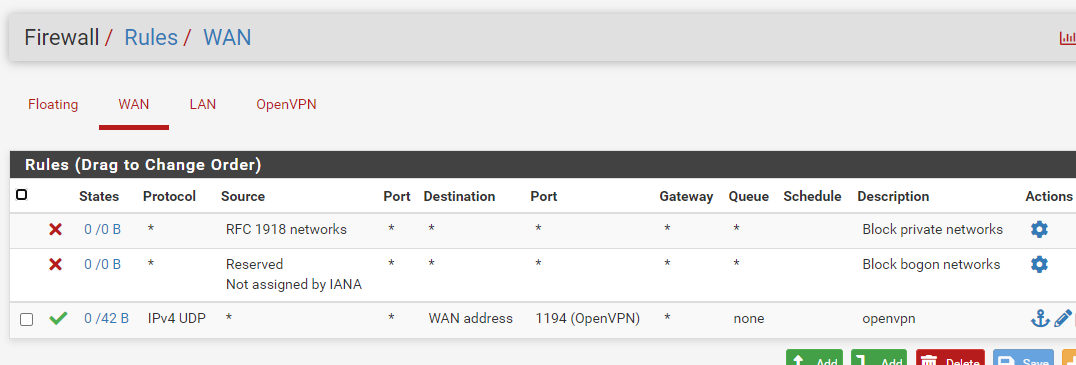
Task: Click Add rule to bottom button
Action: (x=879, y=357)
